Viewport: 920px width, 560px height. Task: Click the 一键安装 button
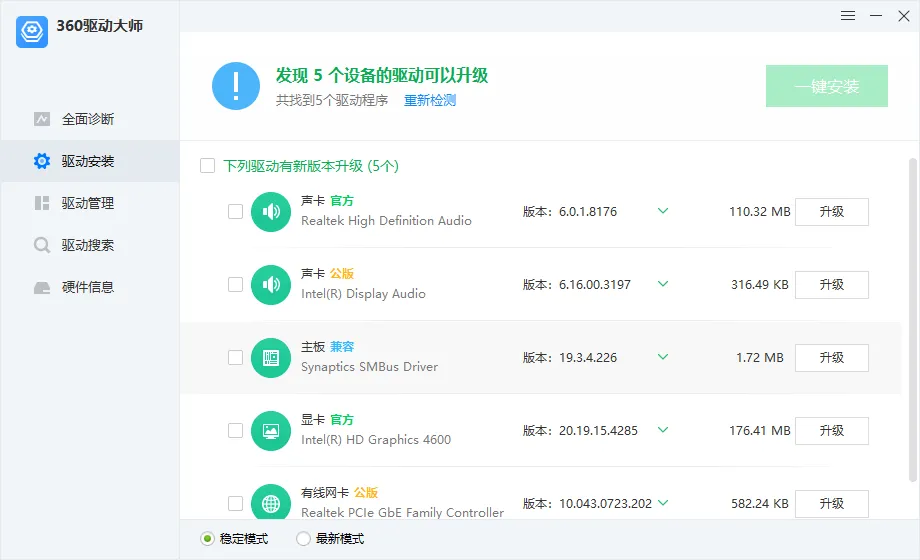pyautogui.click(x=827, y=86)
